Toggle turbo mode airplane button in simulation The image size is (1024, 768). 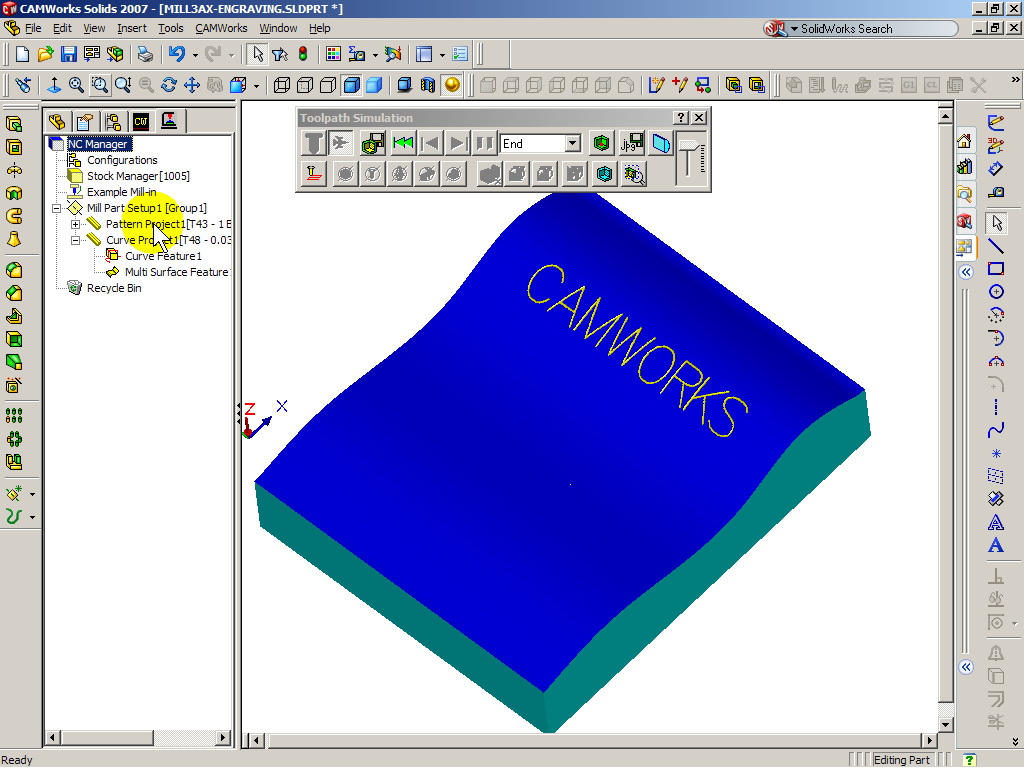coord(340,143)
